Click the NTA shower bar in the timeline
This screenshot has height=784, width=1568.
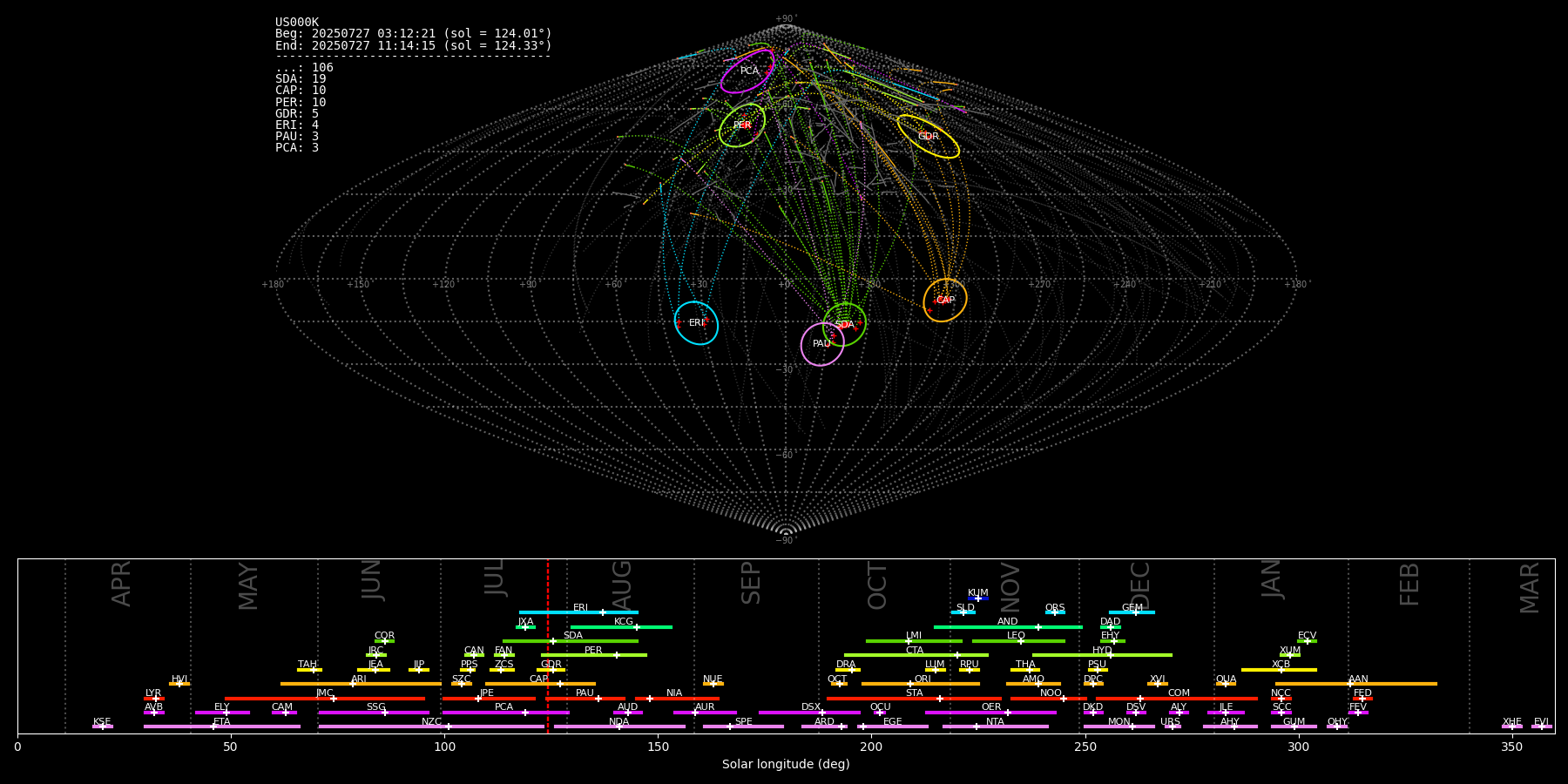pos(996,727)
